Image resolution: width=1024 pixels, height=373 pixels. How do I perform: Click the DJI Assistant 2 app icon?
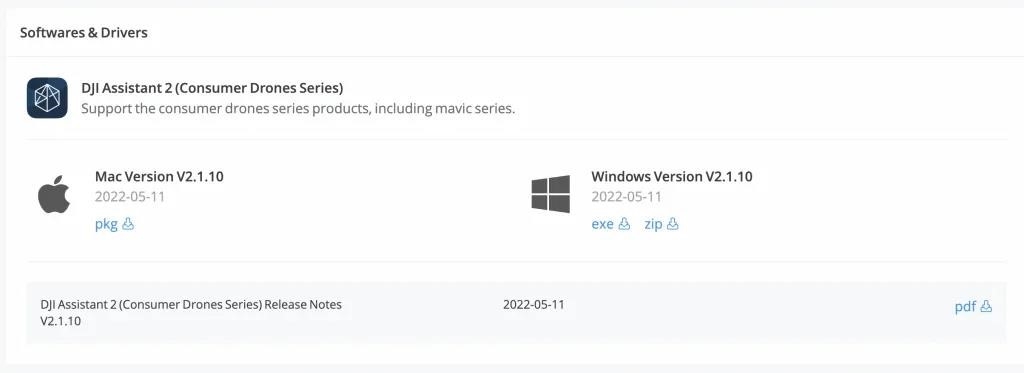[47, 98]
